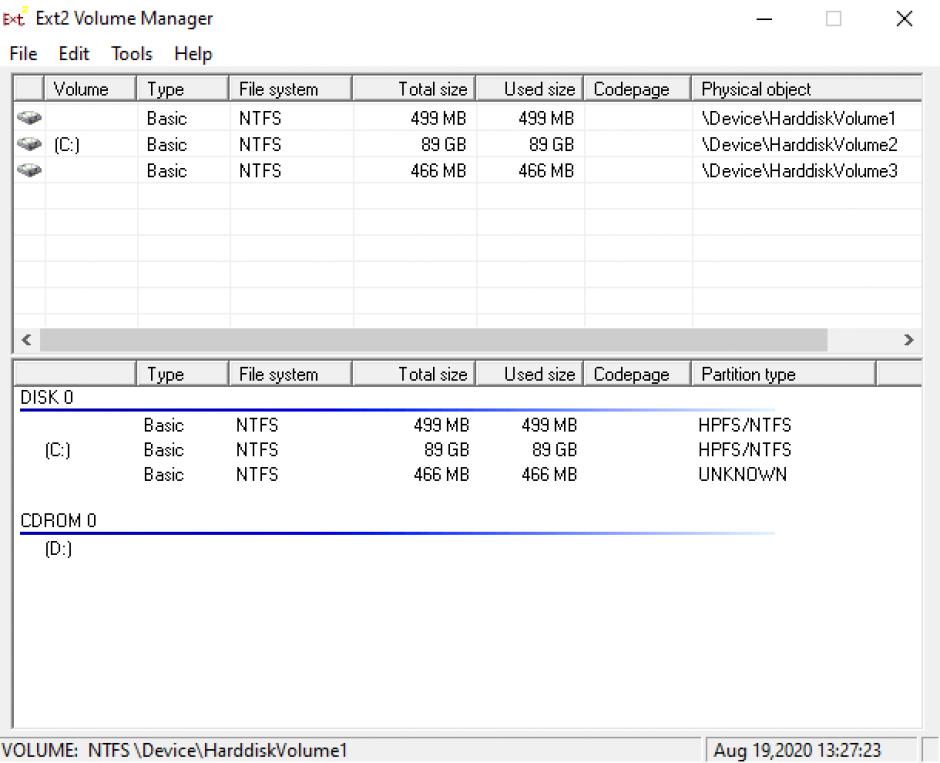The height and width of the screenshot is (763, 940).
Task: Open the Tools menu
Action: (x=132, y=54)
